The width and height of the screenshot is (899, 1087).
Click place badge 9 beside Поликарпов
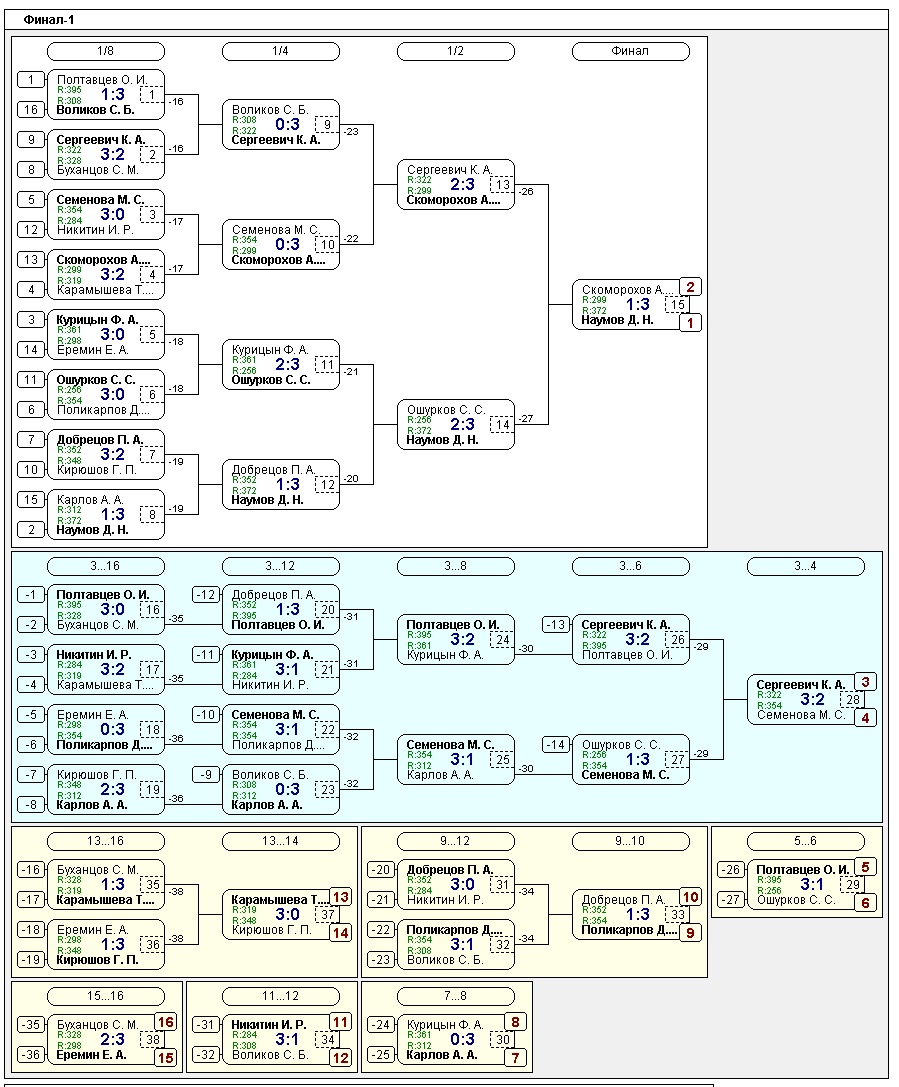[690, 932]
